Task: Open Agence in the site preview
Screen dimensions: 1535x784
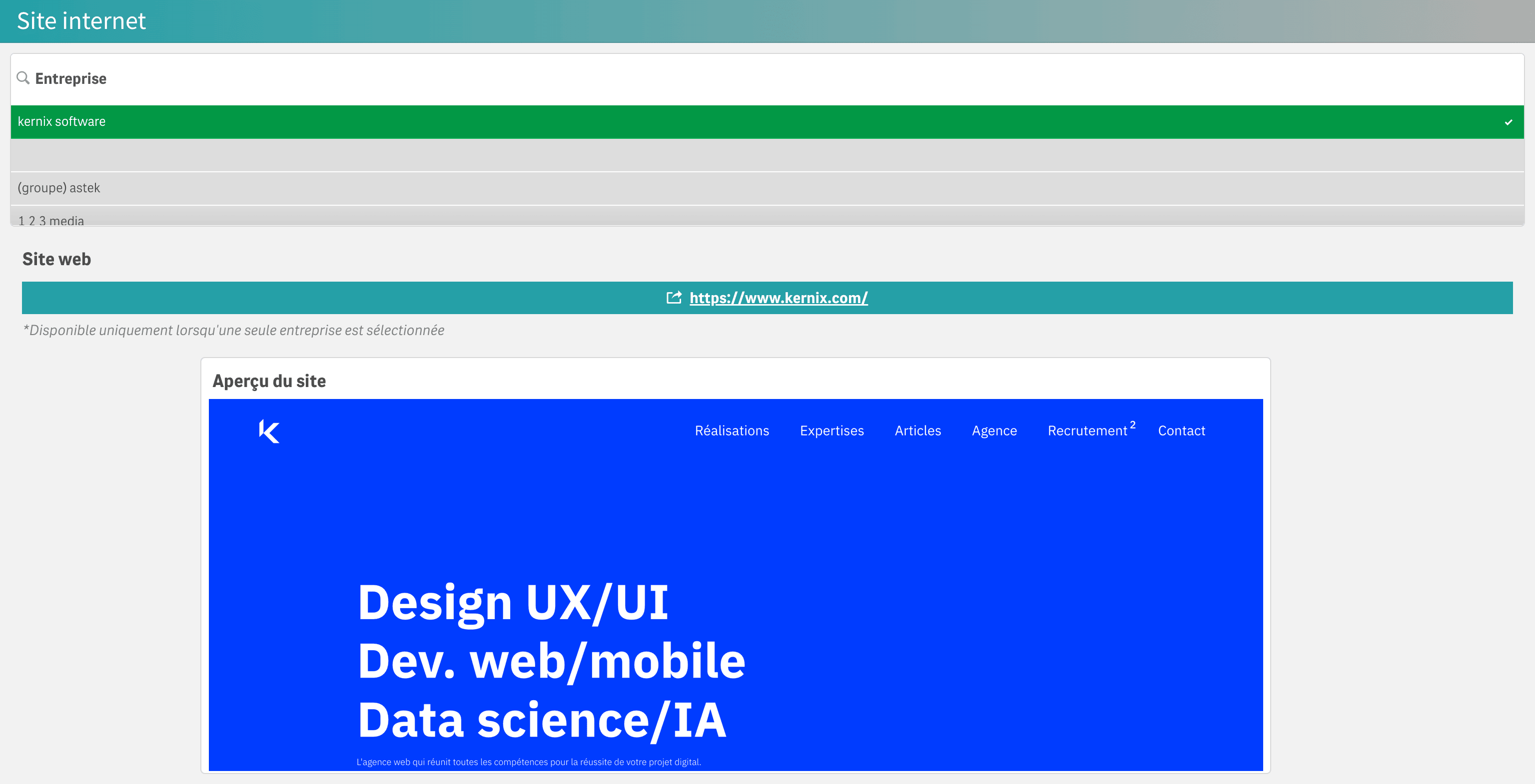Action: click(x=994, y=430)
